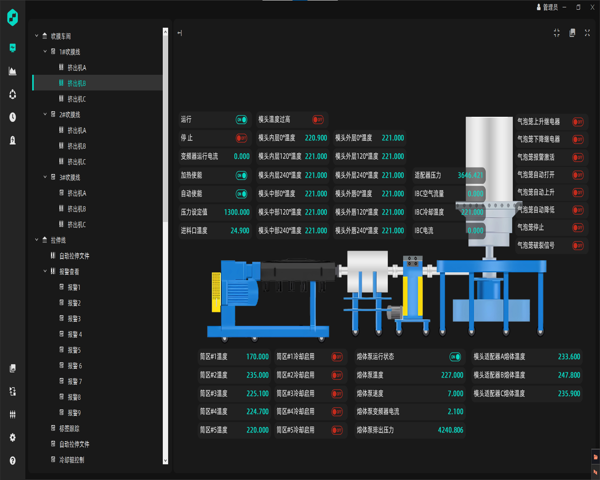Toggle the 气泡筐自动打开 switch

pos(577,174)
